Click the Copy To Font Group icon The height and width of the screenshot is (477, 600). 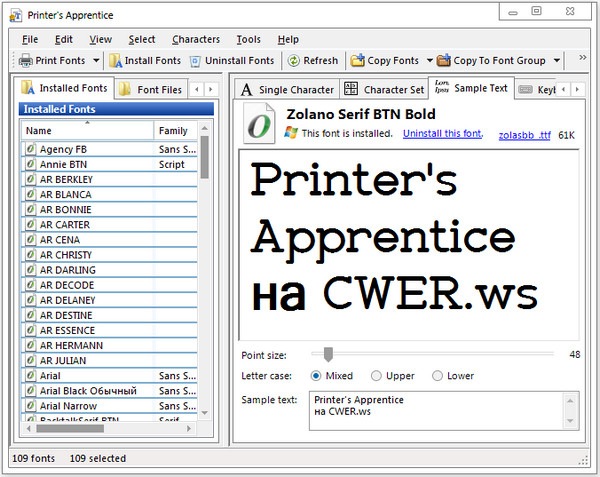(x=443, y=61)
